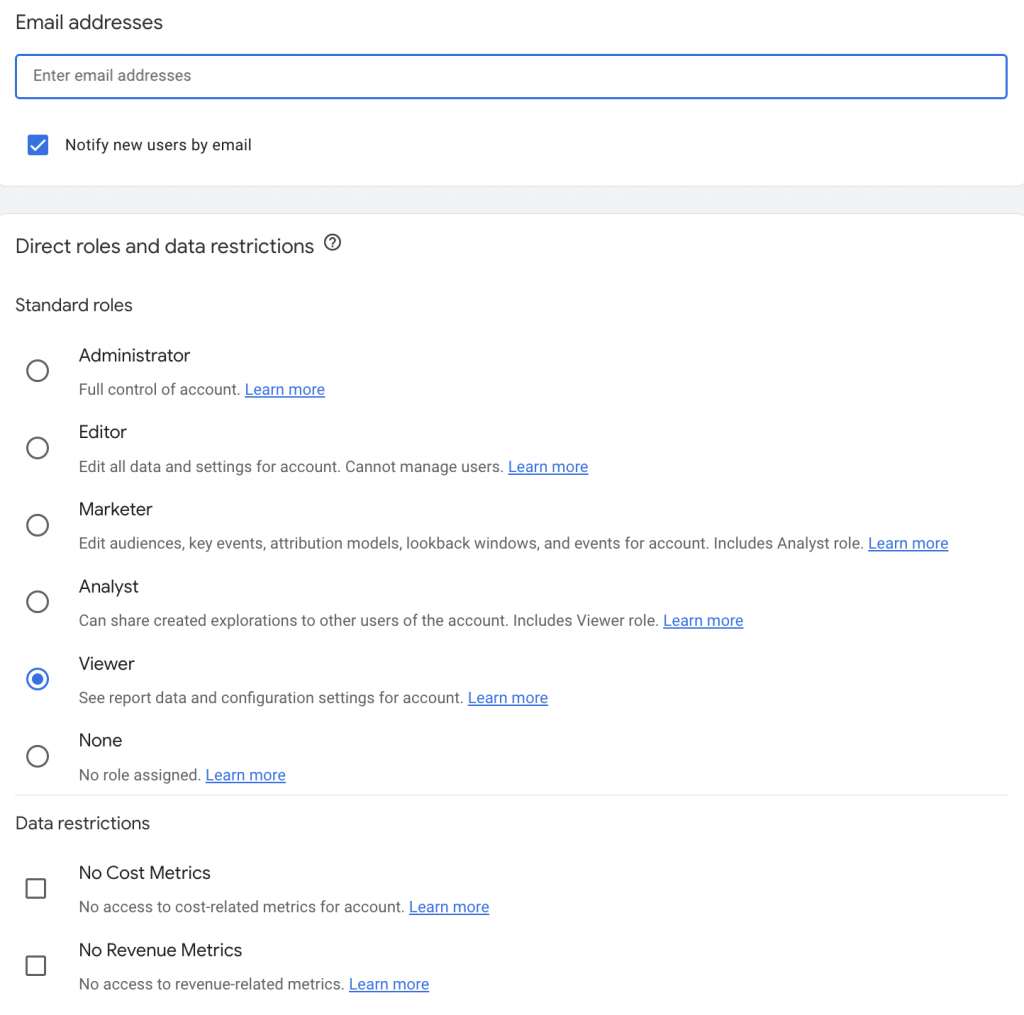
Task: Open Learn more link for Administrator role
Action: [285, 390]
